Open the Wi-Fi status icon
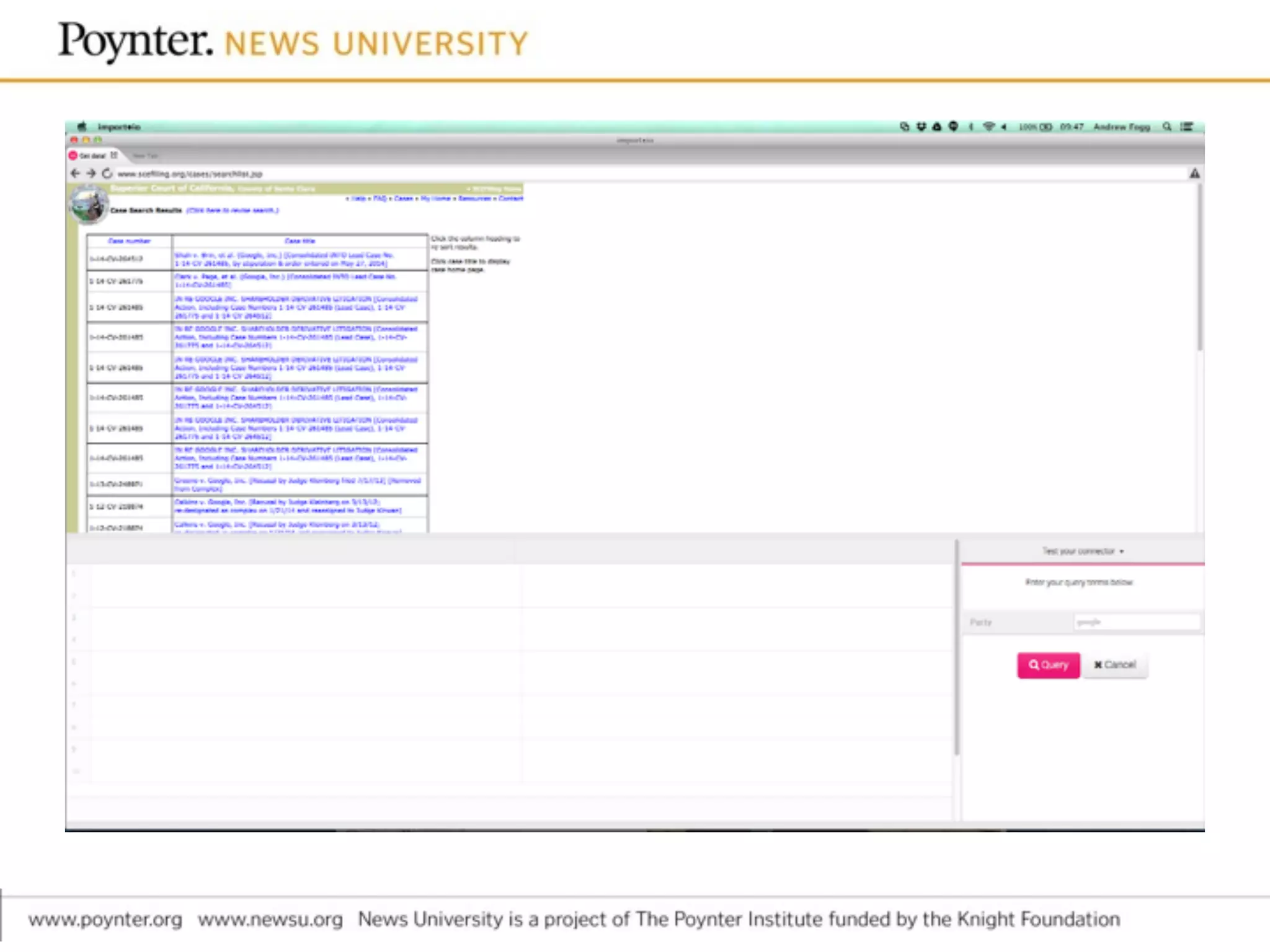 988,126
